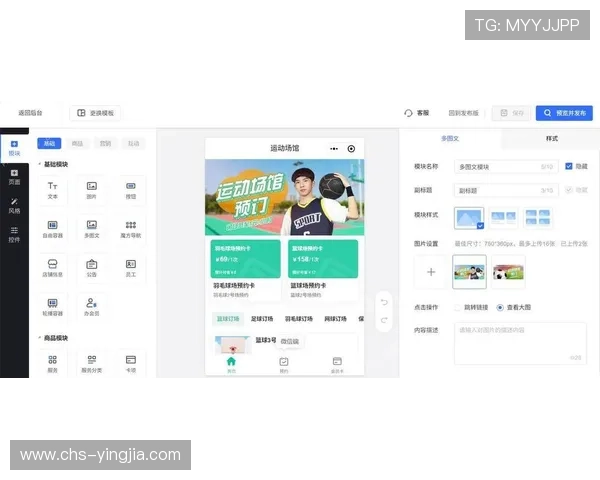Select the 网球订场 tab in the preview
This screenshot has width=600, height=480.
click(336, 319)
